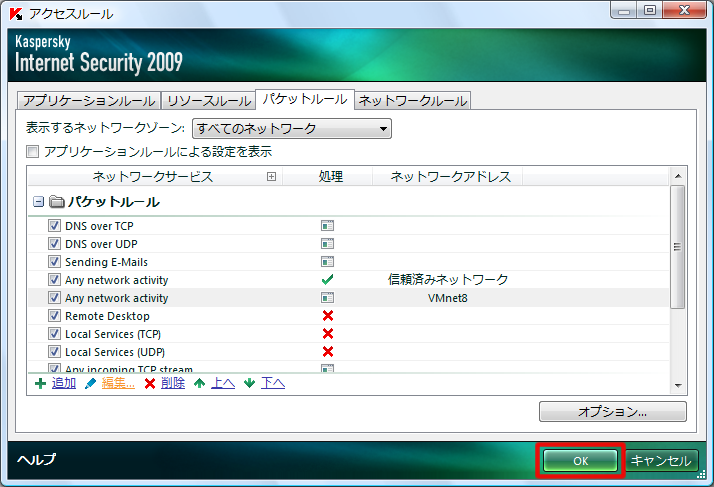Screen dimensions: 714x487
Task: Click the green up arrow 上へ icon
Action: pyautogui.click(x=199, y=383)
